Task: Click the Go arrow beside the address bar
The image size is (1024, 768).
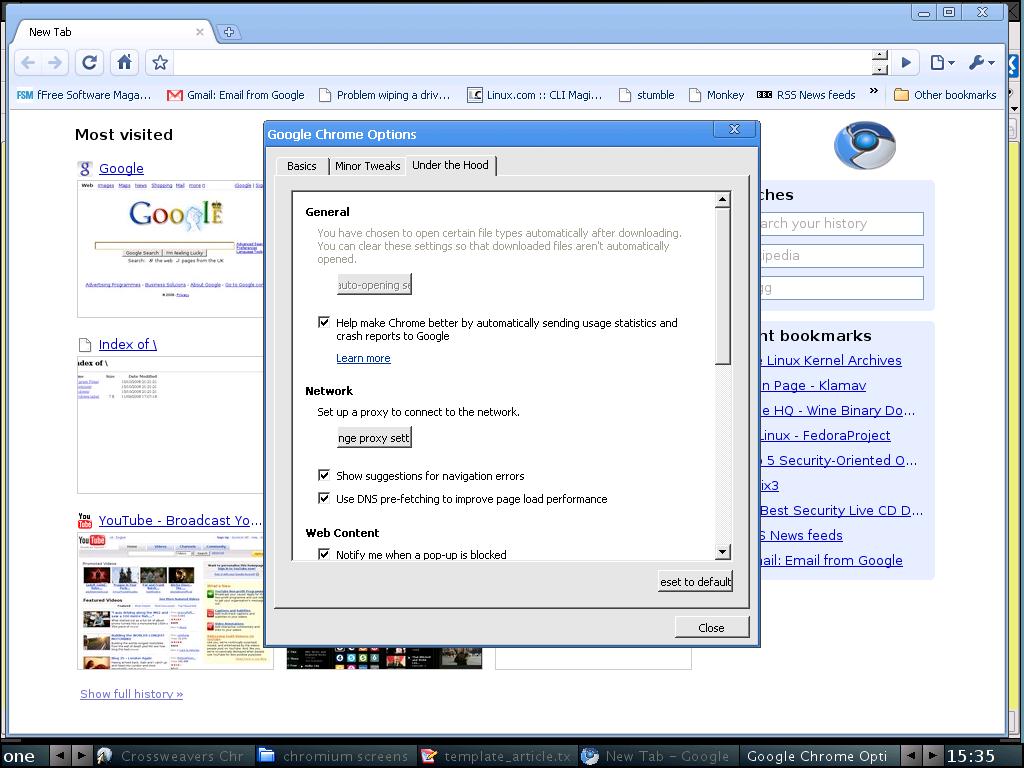Action: click(x=906, y=63)
